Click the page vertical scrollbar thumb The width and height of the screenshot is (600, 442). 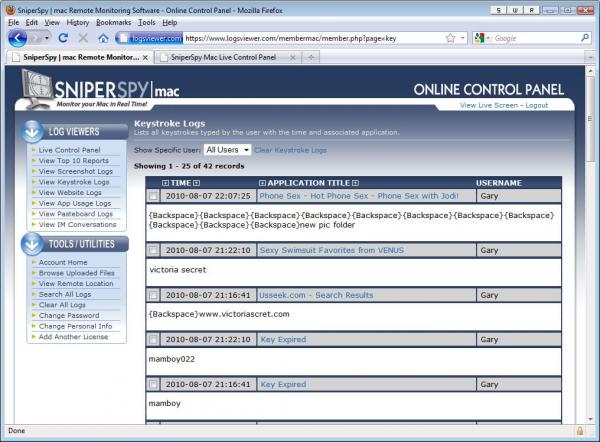click(x=590, y=119)
